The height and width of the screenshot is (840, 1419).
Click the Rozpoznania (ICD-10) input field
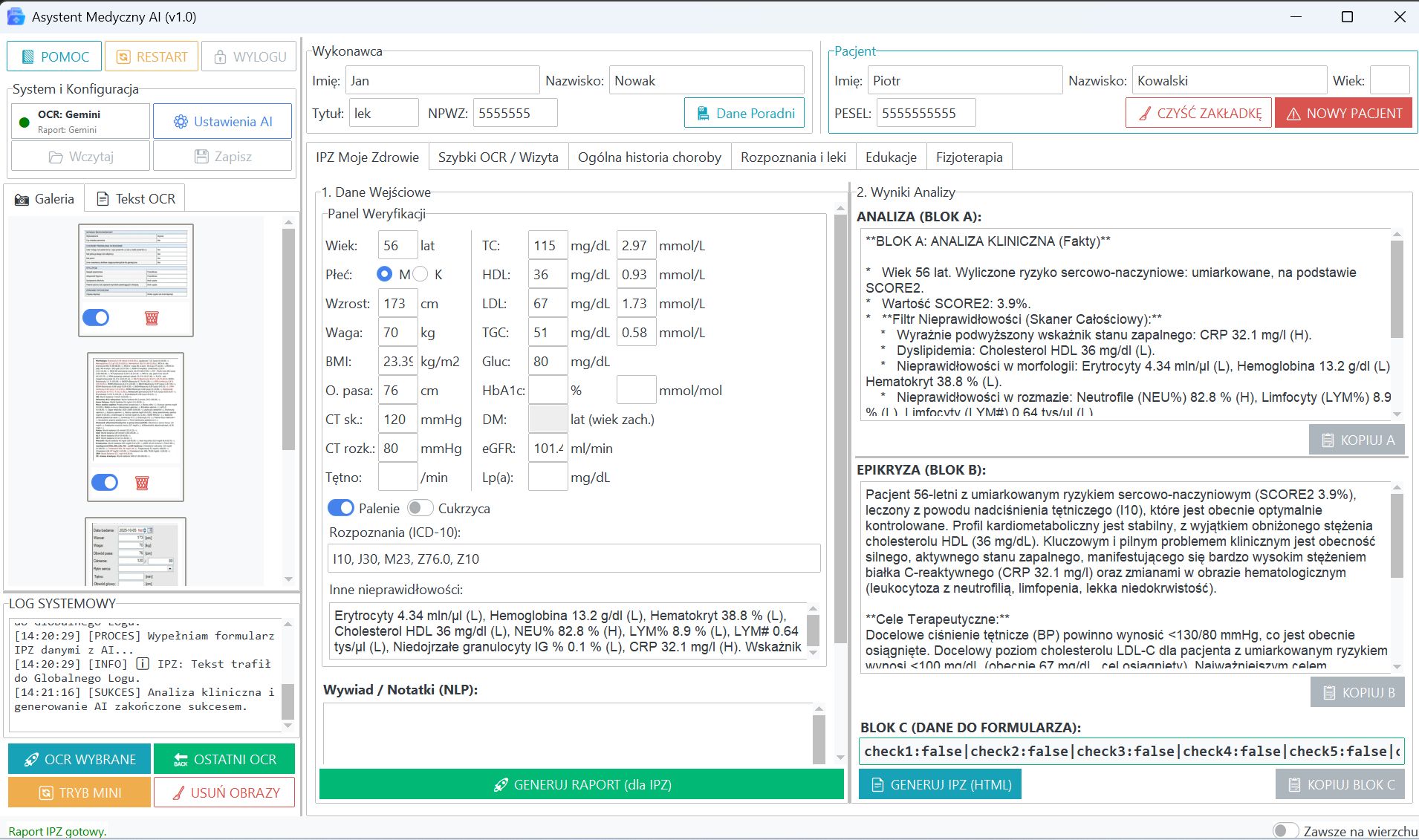click(x=574, y=559)
